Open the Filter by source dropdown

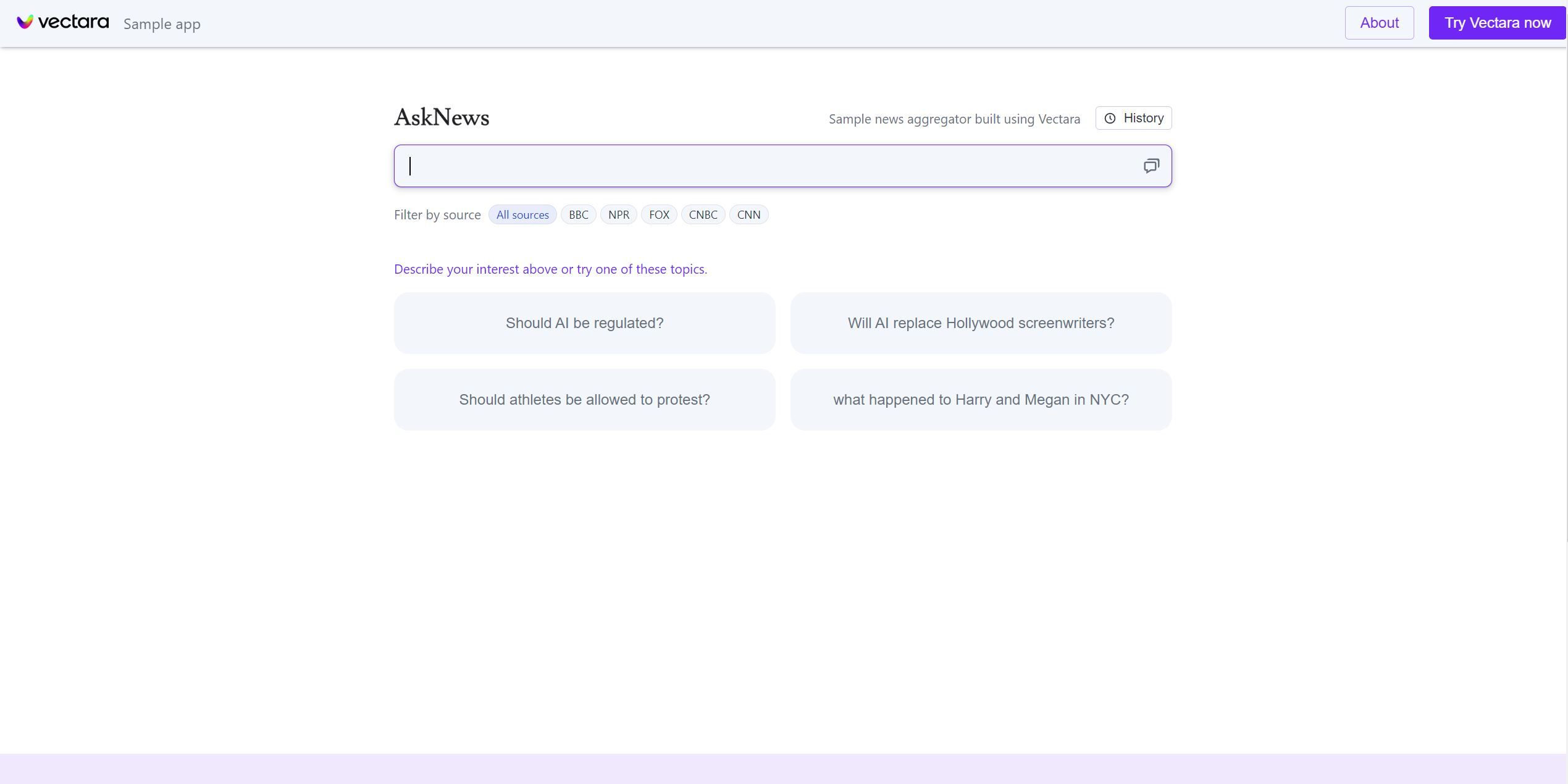(x=523, y=214)
